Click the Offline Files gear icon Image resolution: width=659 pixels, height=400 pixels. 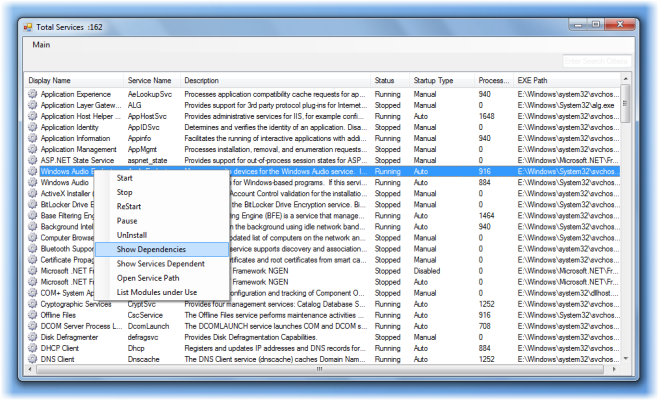click(x=32, y=314)
